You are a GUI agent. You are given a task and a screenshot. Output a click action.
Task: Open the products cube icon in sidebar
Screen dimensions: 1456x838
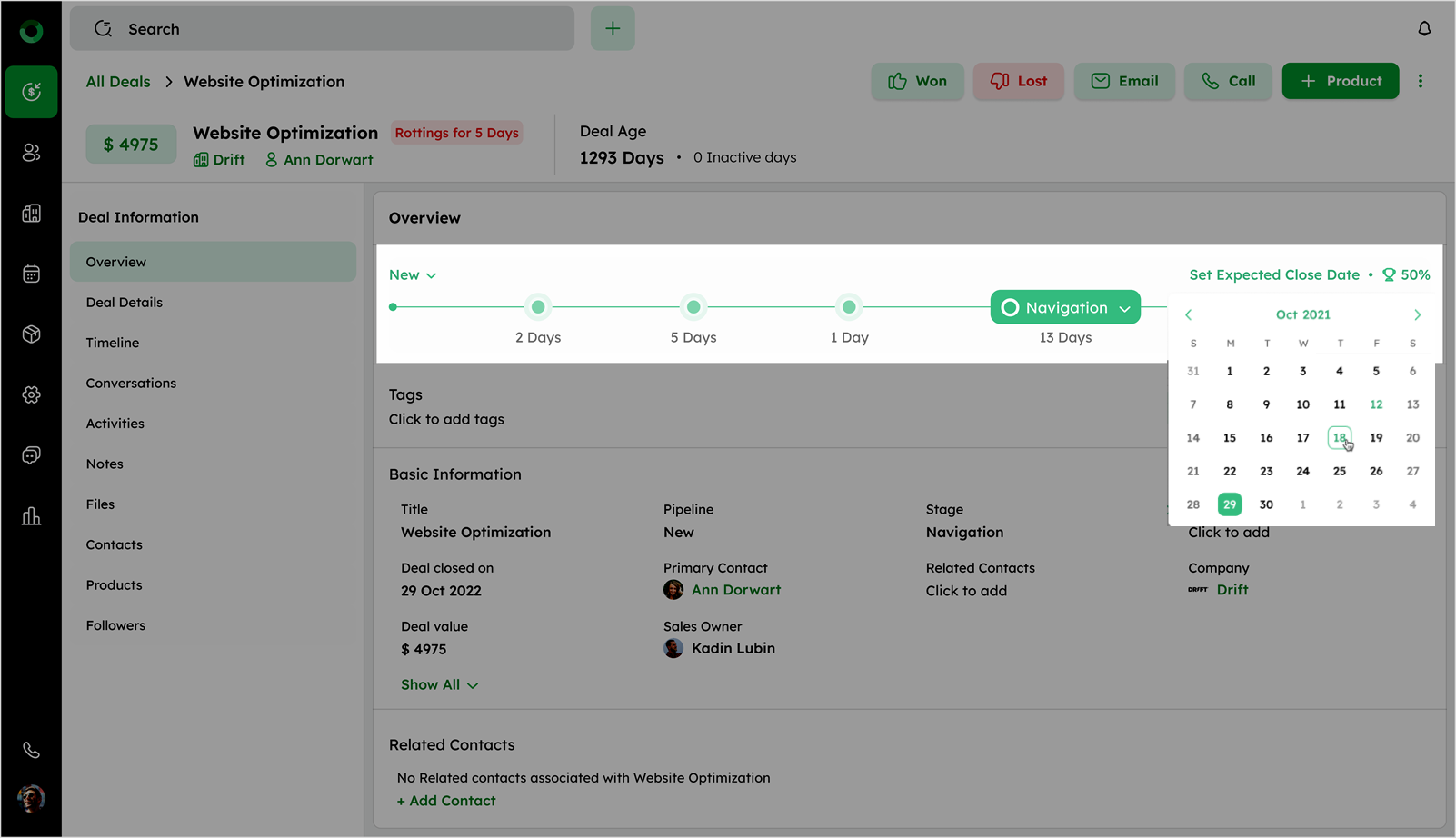[x=31, y=334]
